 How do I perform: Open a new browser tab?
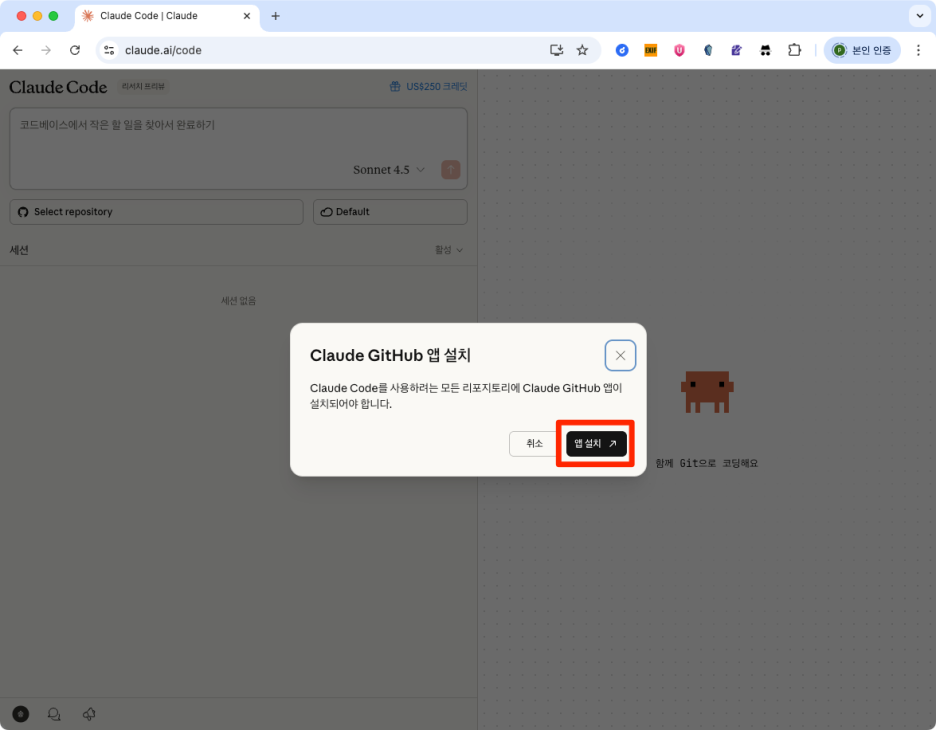click(275, 16)
